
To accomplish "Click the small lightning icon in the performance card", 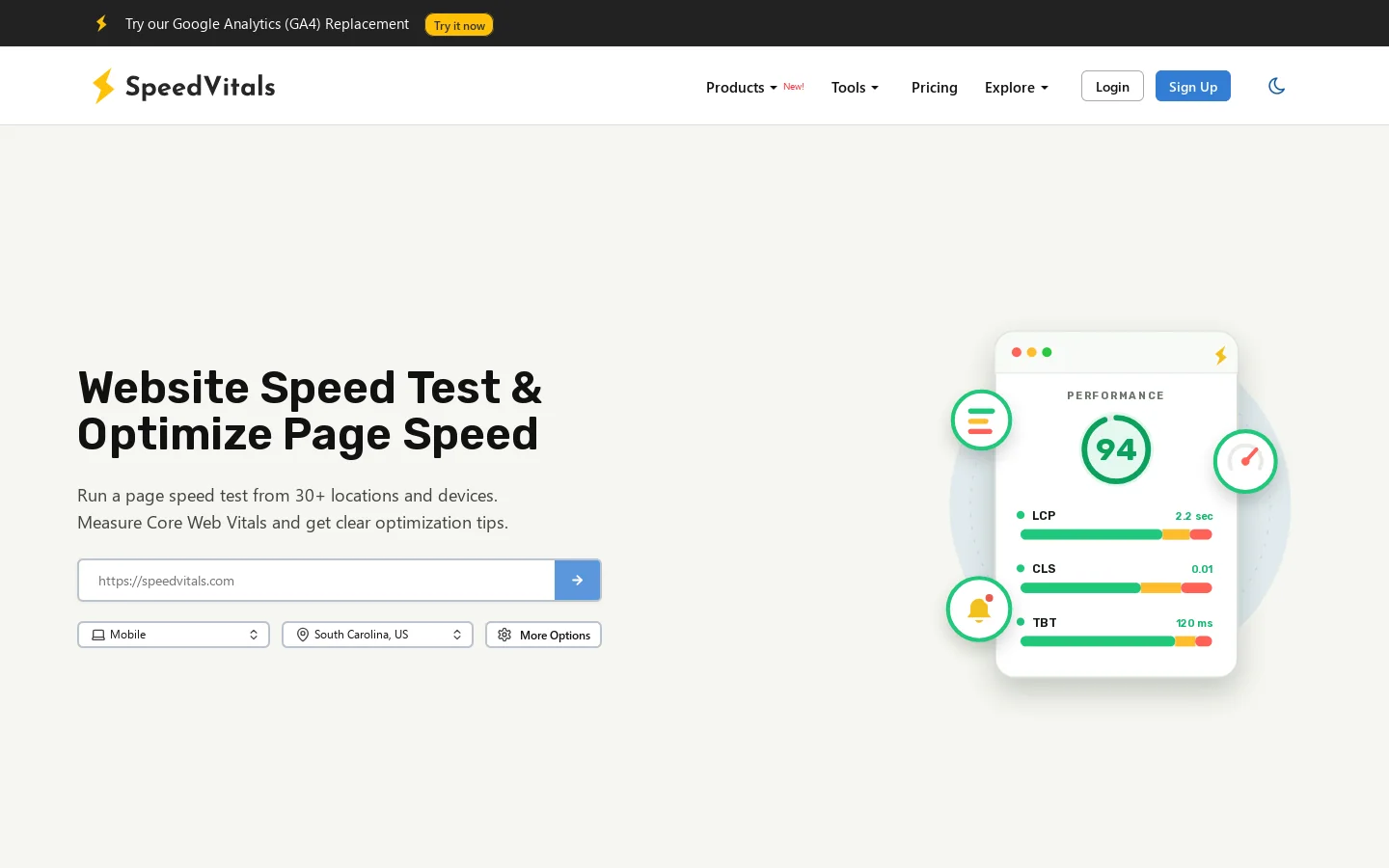I will (1220, 355).
